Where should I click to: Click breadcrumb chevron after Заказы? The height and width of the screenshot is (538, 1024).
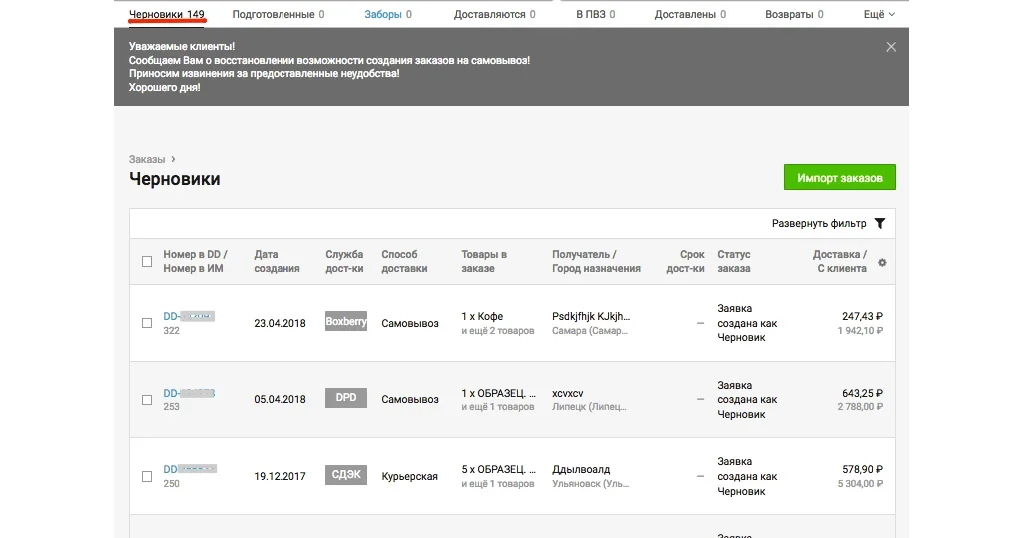tap(173, 159)
